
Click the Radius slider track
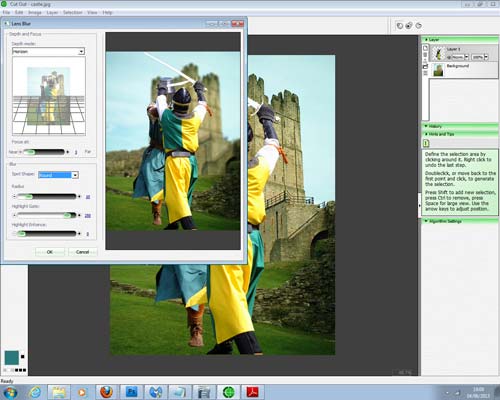pos(47,197)
